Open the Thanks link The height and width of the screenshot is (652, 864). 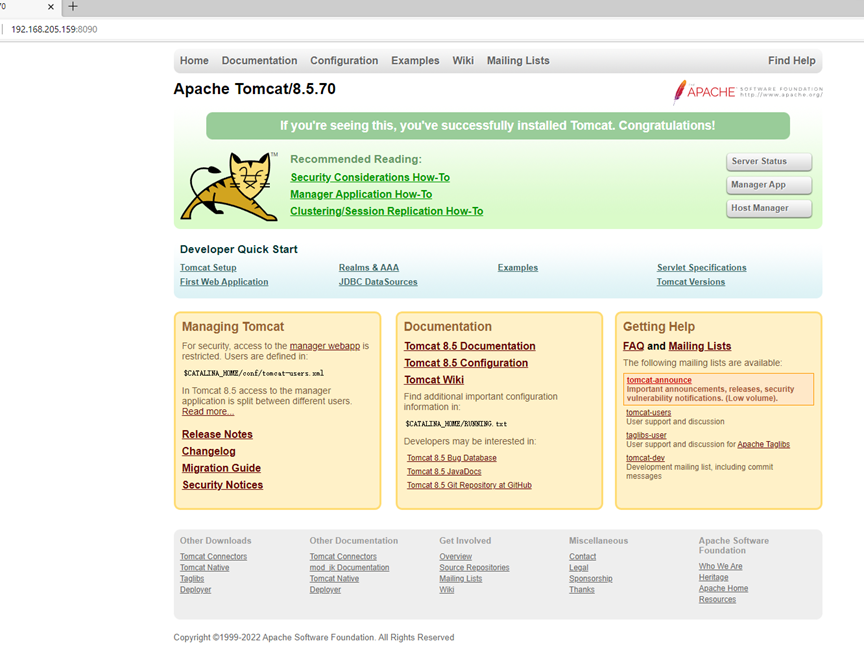[x=582, y=590]
